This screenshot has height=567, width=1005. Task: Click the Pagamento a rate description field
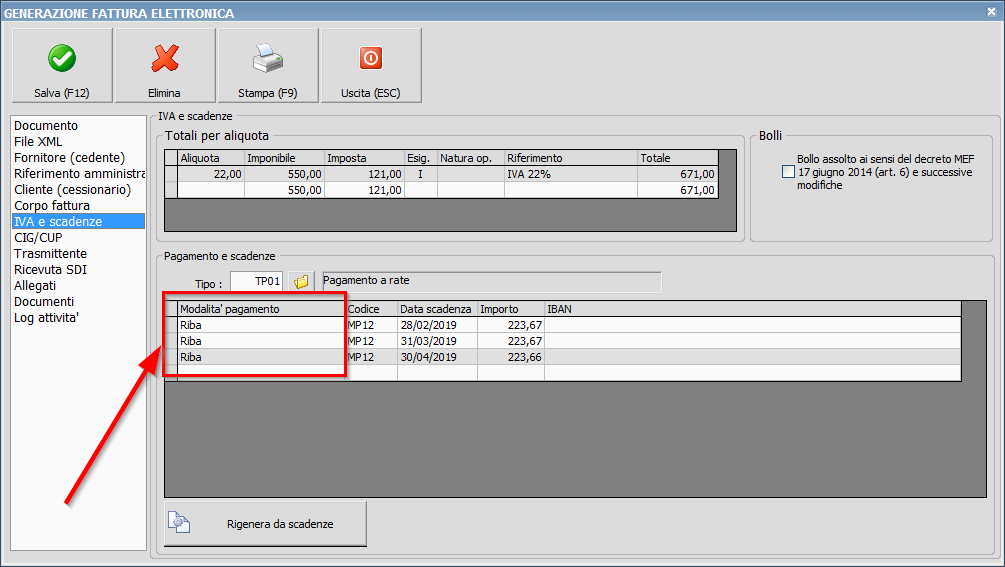pos(492,282)
